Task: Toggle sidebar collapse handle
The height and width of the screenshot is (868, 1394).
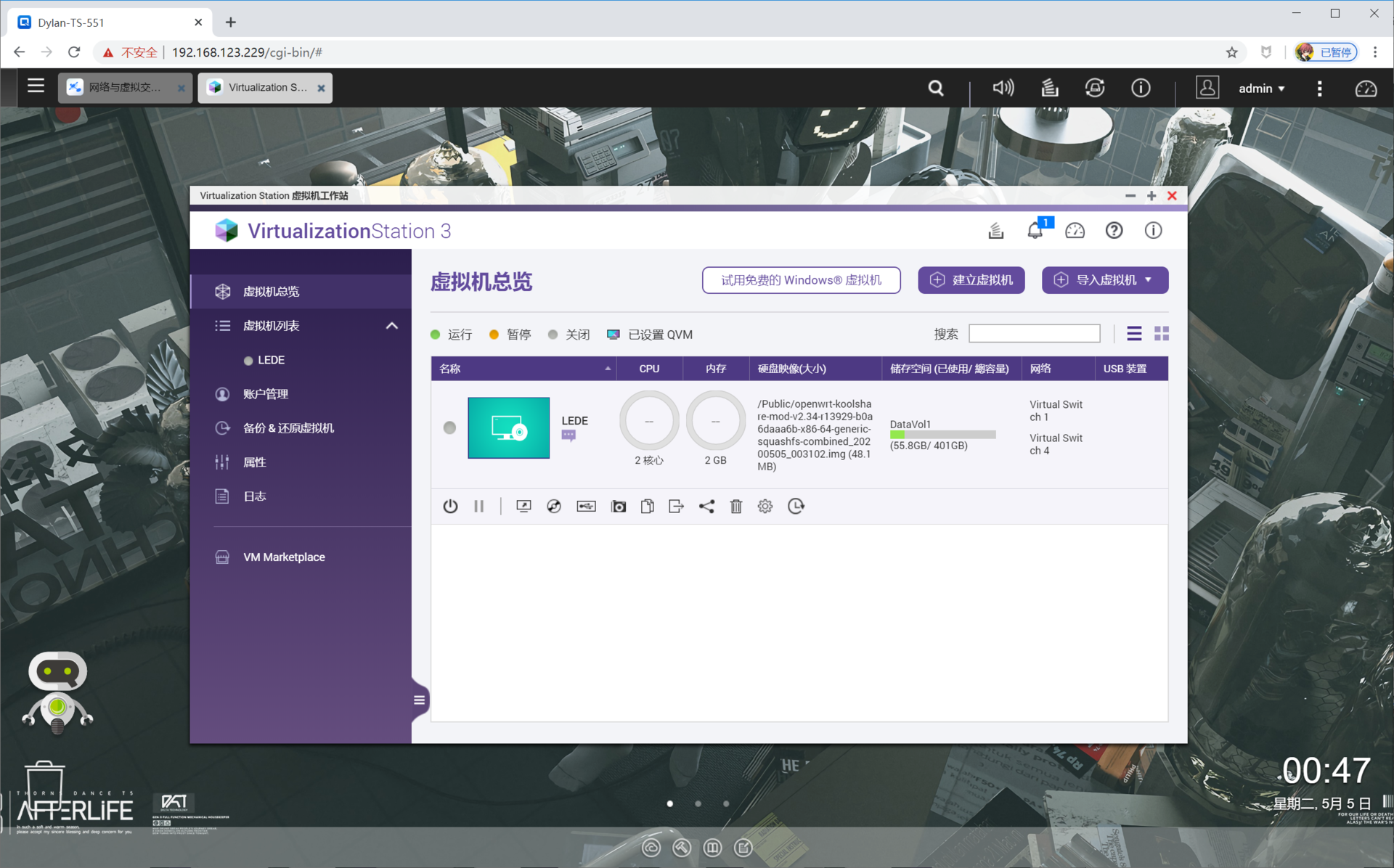Action: [x=419, y=700]
